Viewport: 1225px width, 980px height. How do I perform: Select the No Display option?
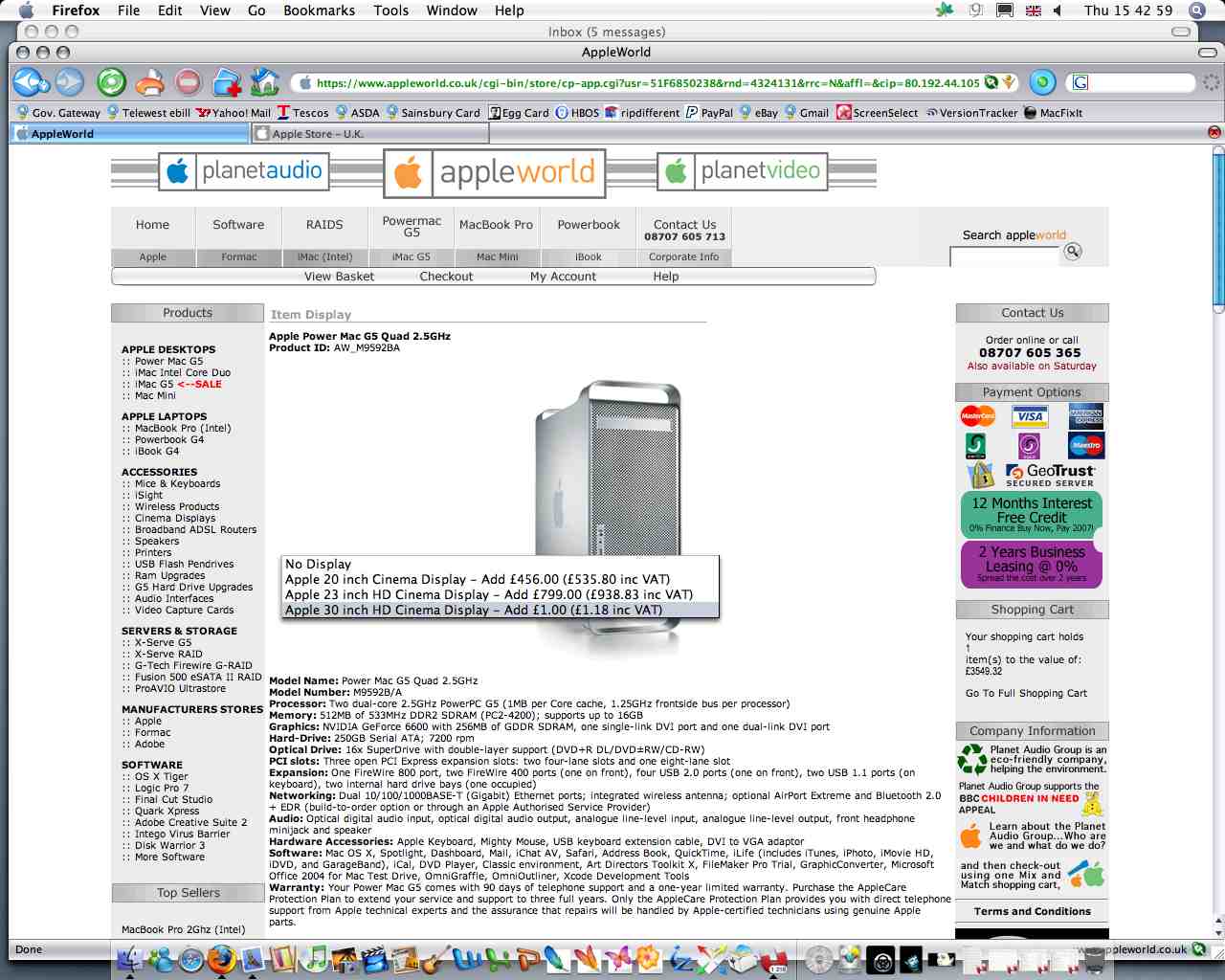500,564
